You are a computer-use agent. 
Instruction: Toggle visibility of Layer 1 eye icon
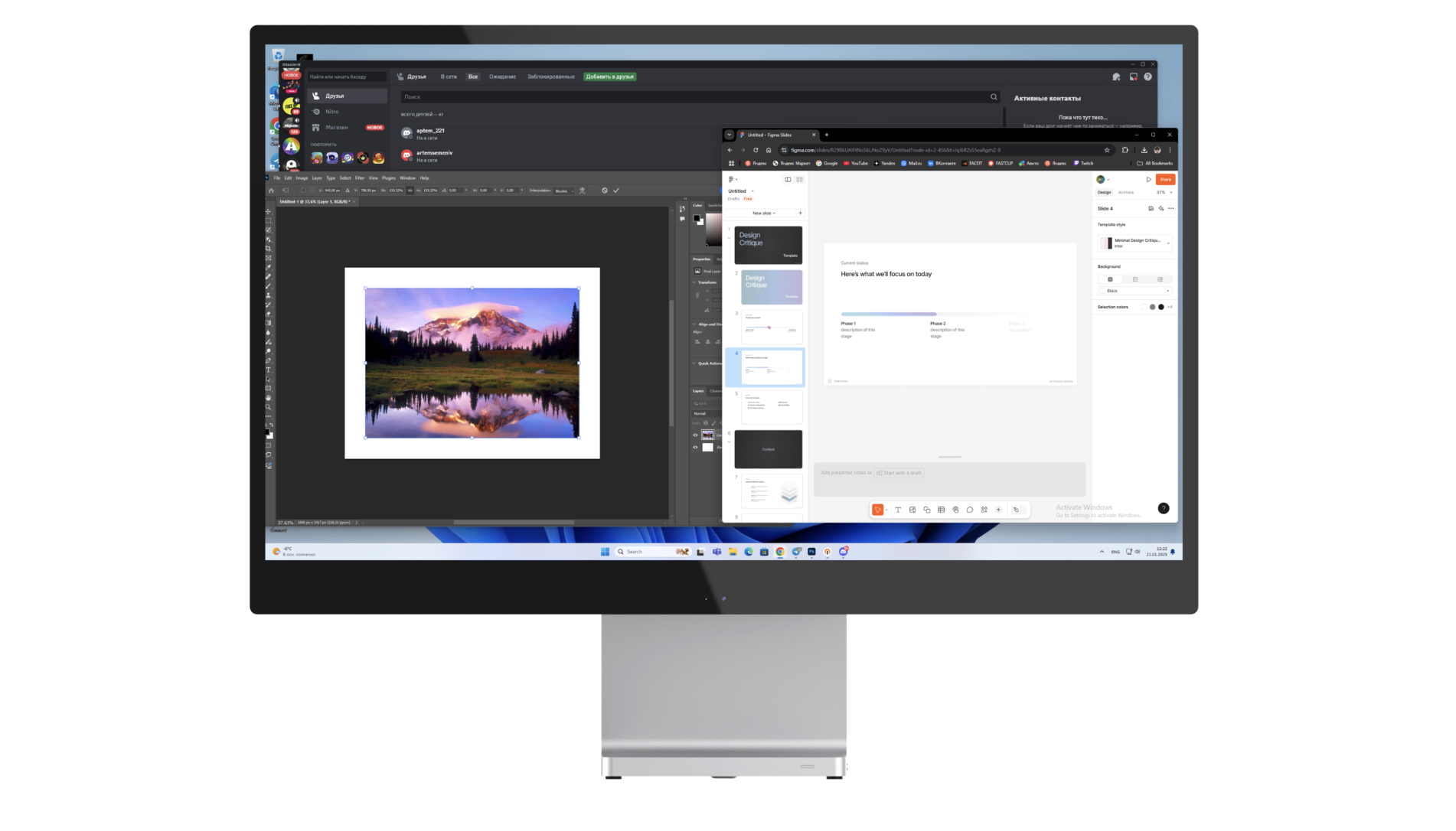tap(696, 435)
